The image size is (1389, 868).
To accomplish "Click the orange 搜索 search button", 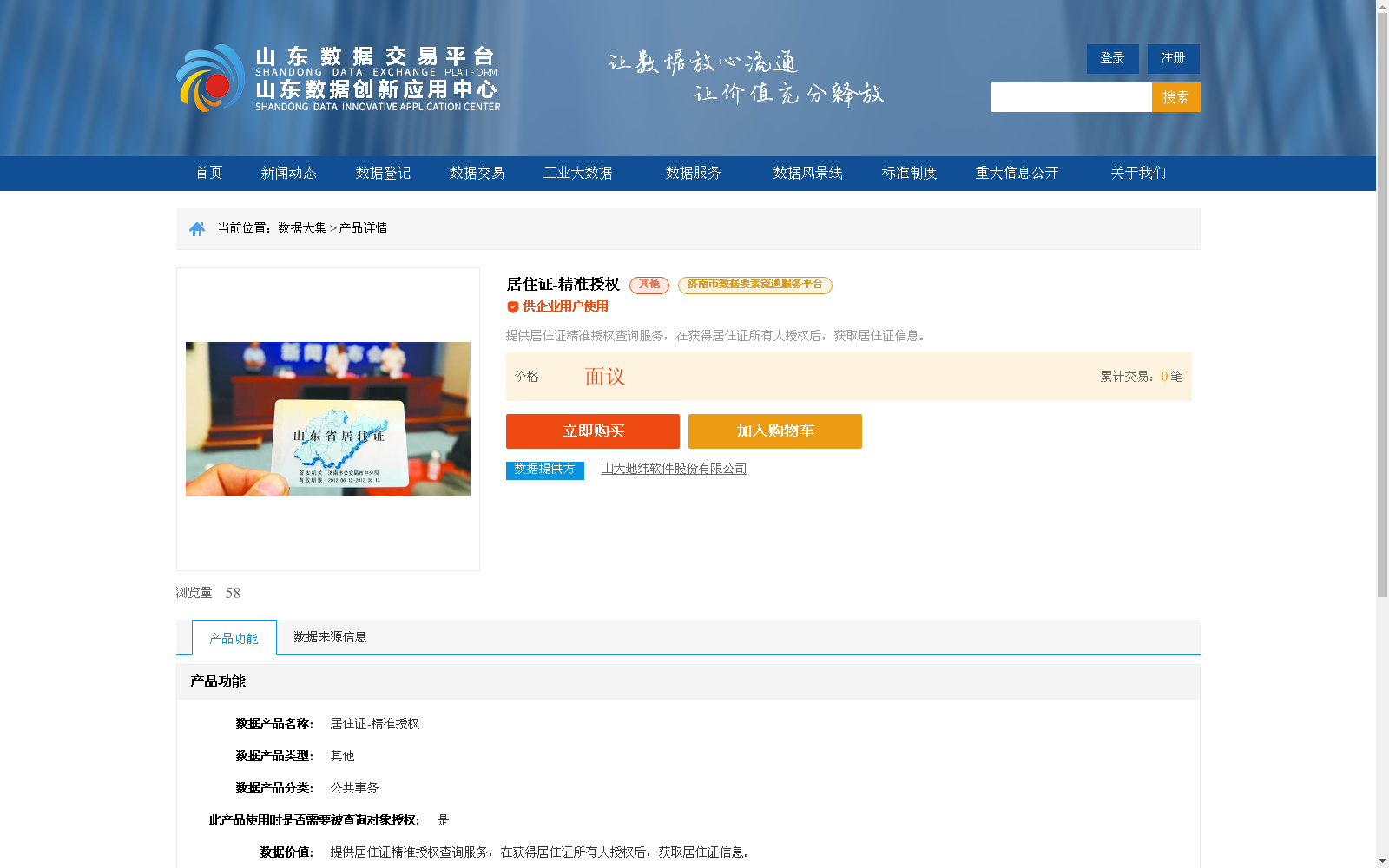I will (1176, 97).
